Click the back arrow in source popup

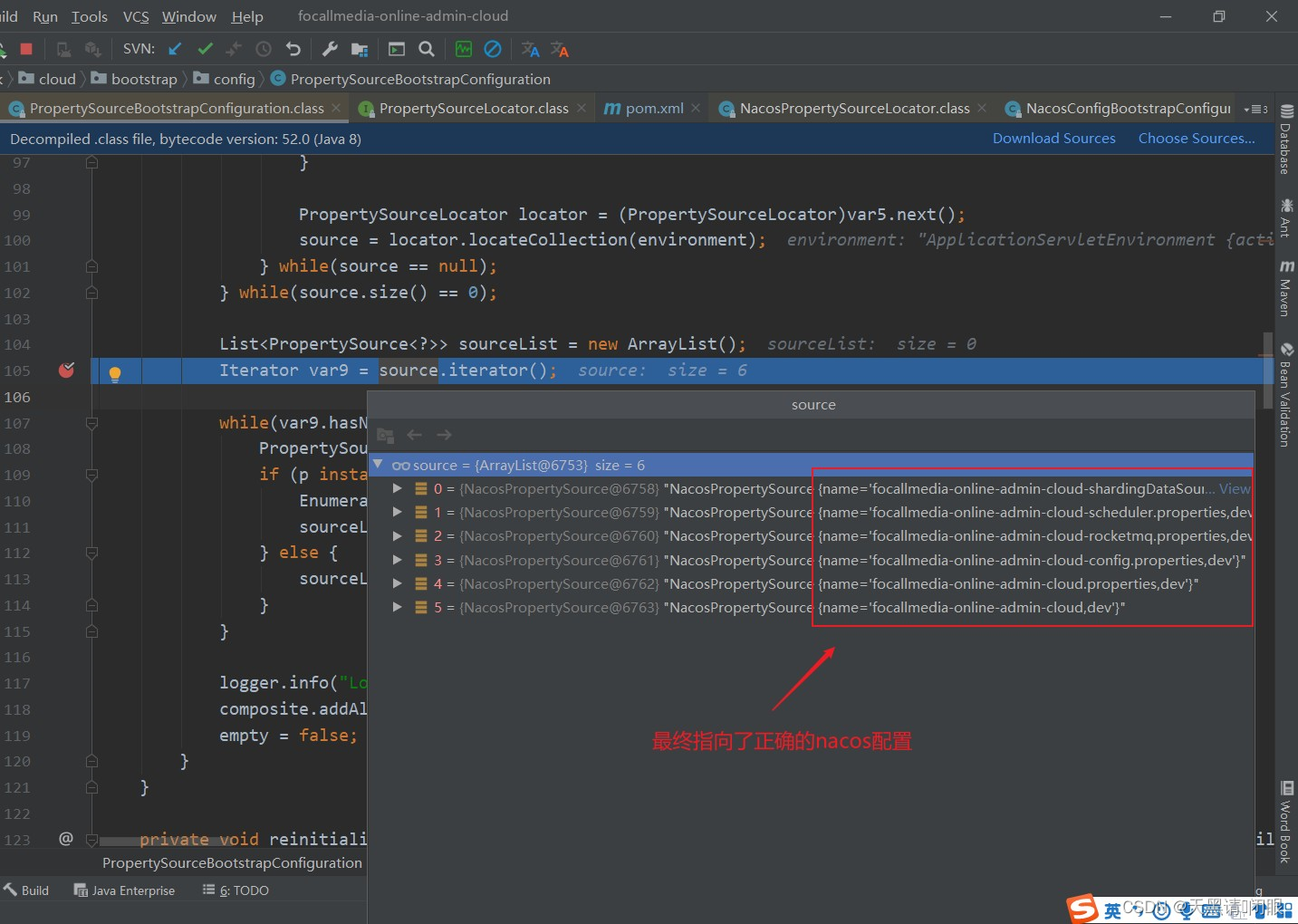point(415,435)
